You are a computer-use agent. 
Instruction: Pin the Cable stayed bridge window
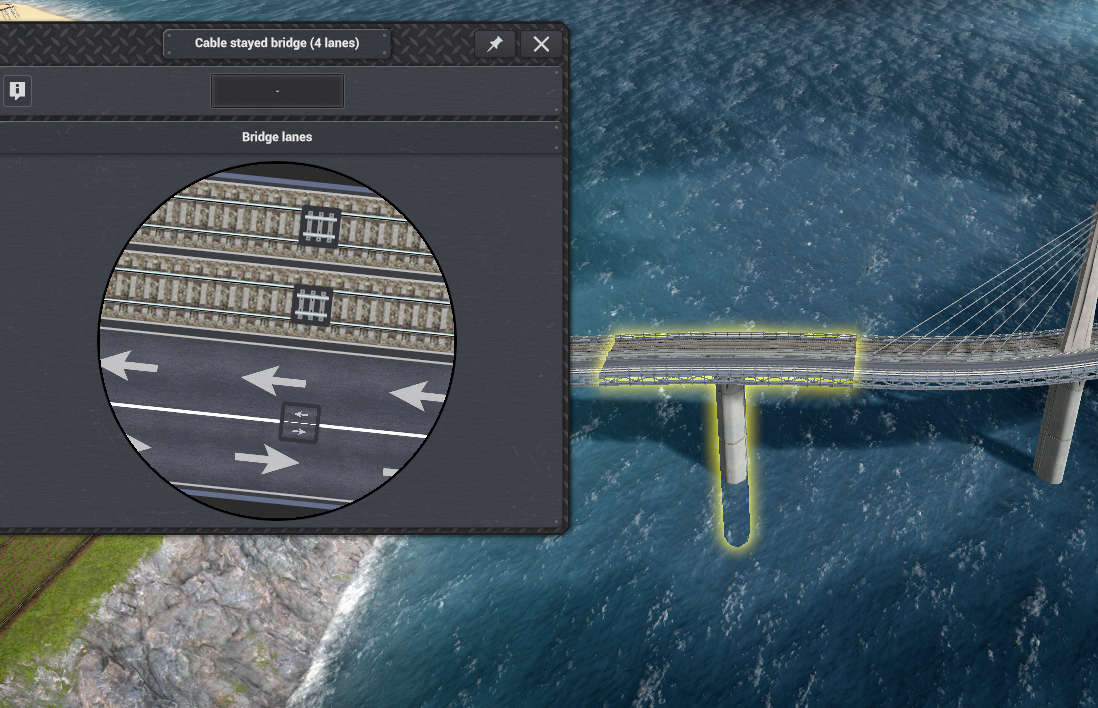click(495, 44)
